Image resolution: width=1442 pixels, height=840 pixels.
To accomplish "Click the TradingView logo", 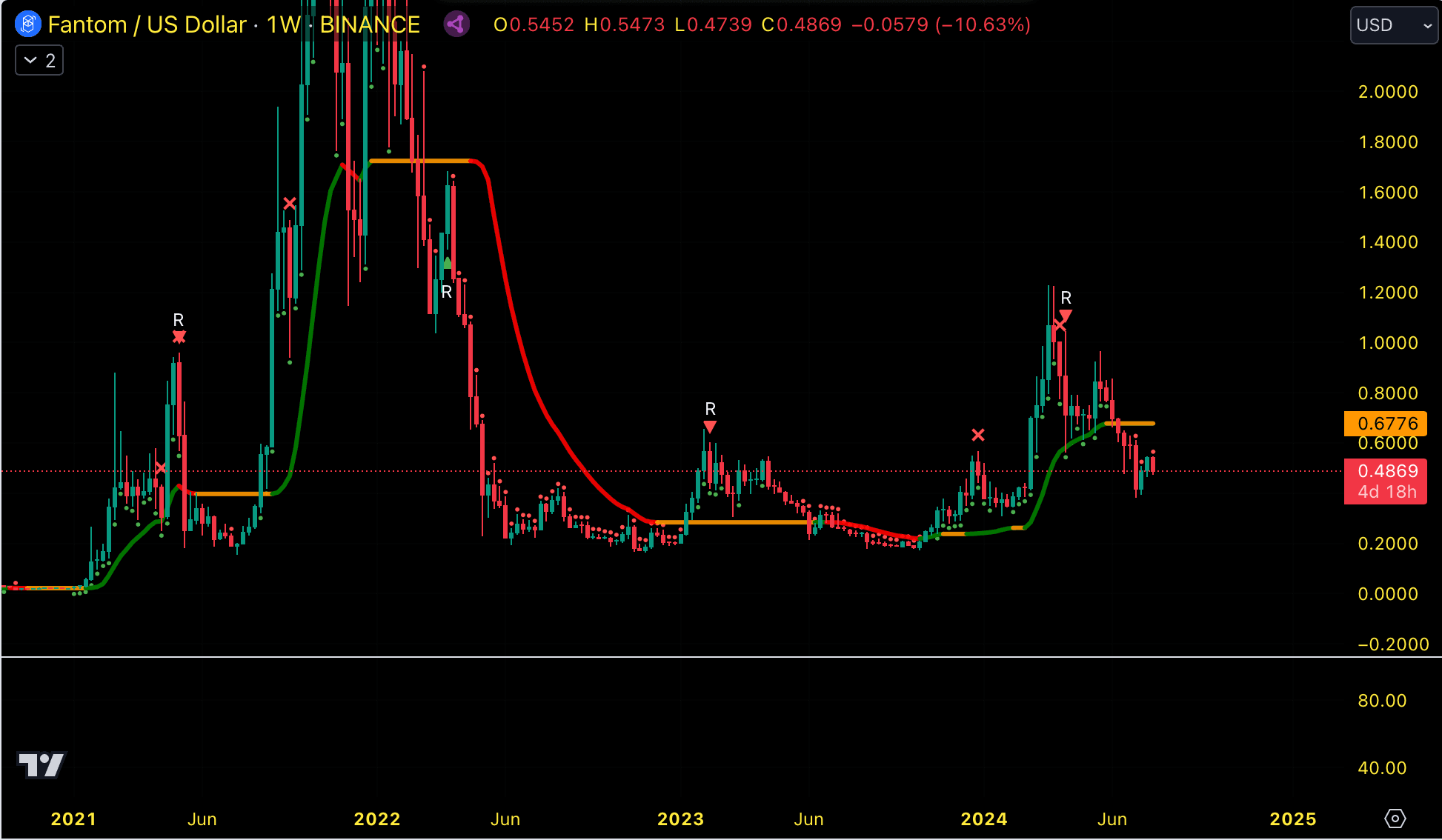I will 41,765.
